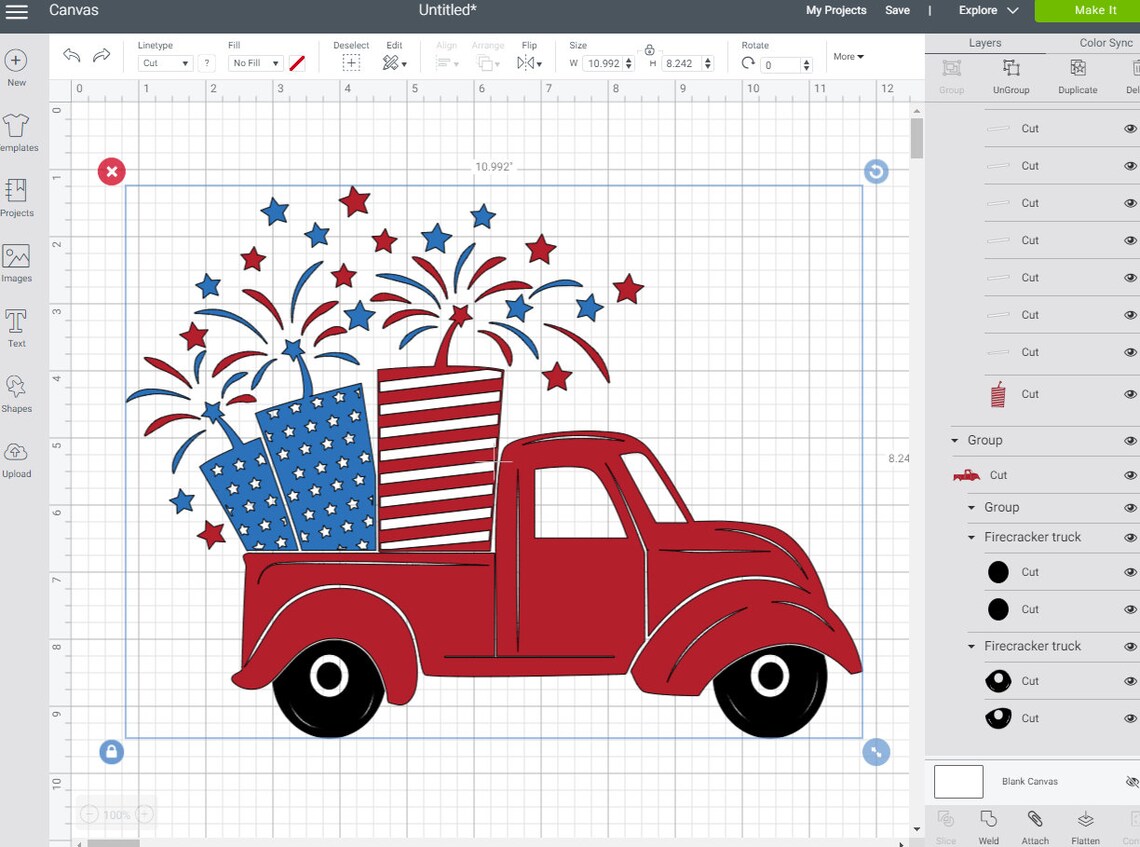Open the Explore menu
Screen dimensions: 1140x847
986,10
